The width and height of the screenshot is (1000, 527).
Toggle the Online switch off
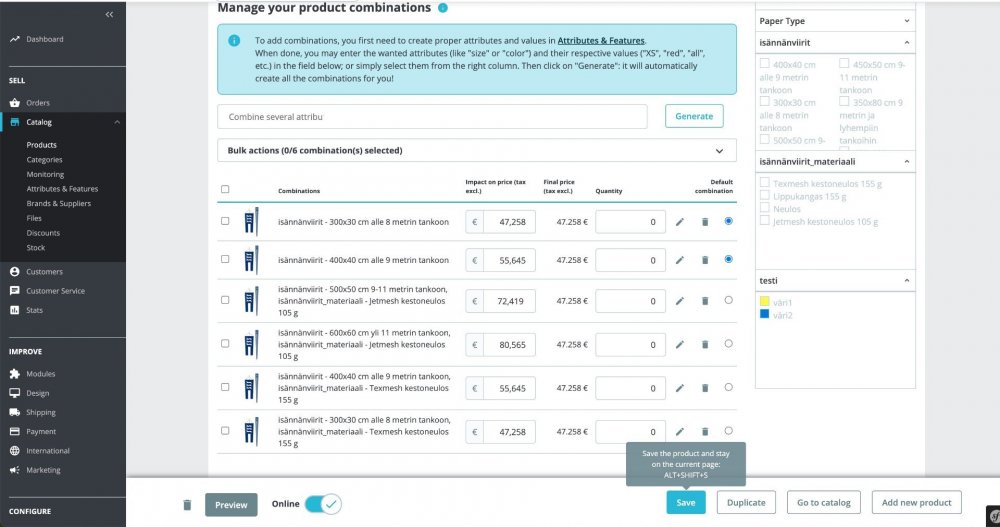(323, 504)
